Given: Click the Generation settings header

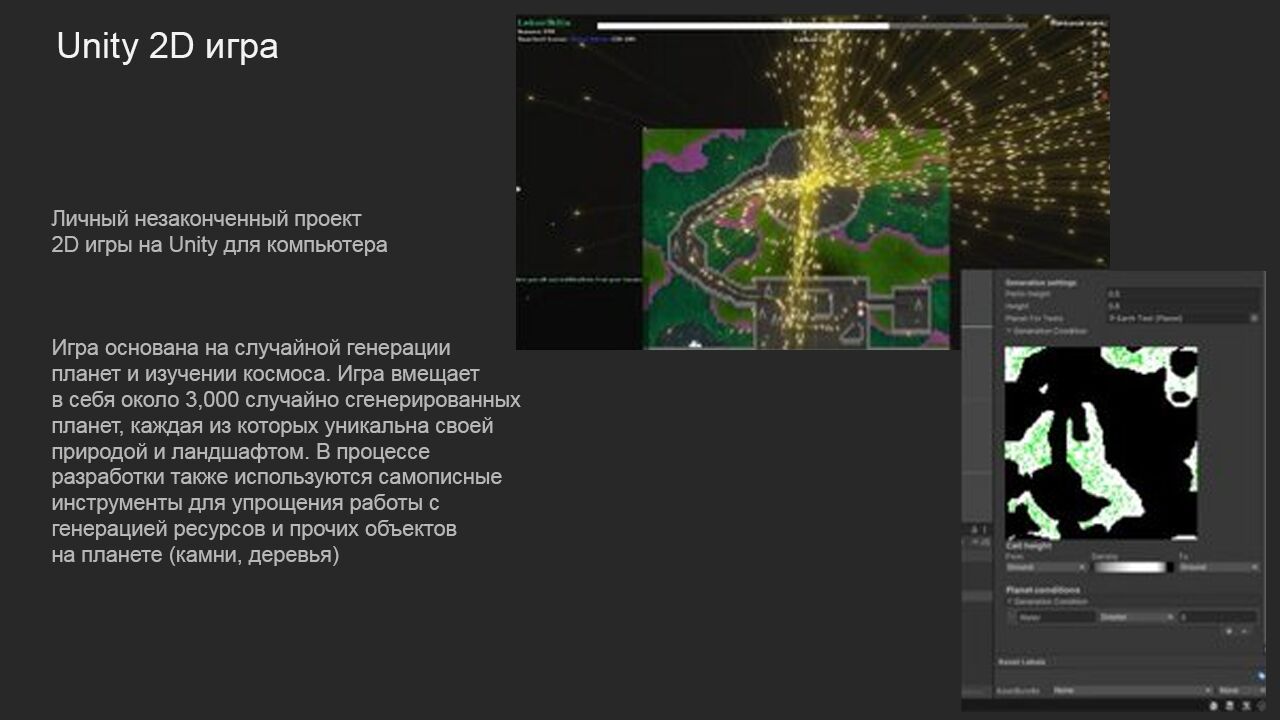Looking at the screenshot, I should coord(1041,282).
